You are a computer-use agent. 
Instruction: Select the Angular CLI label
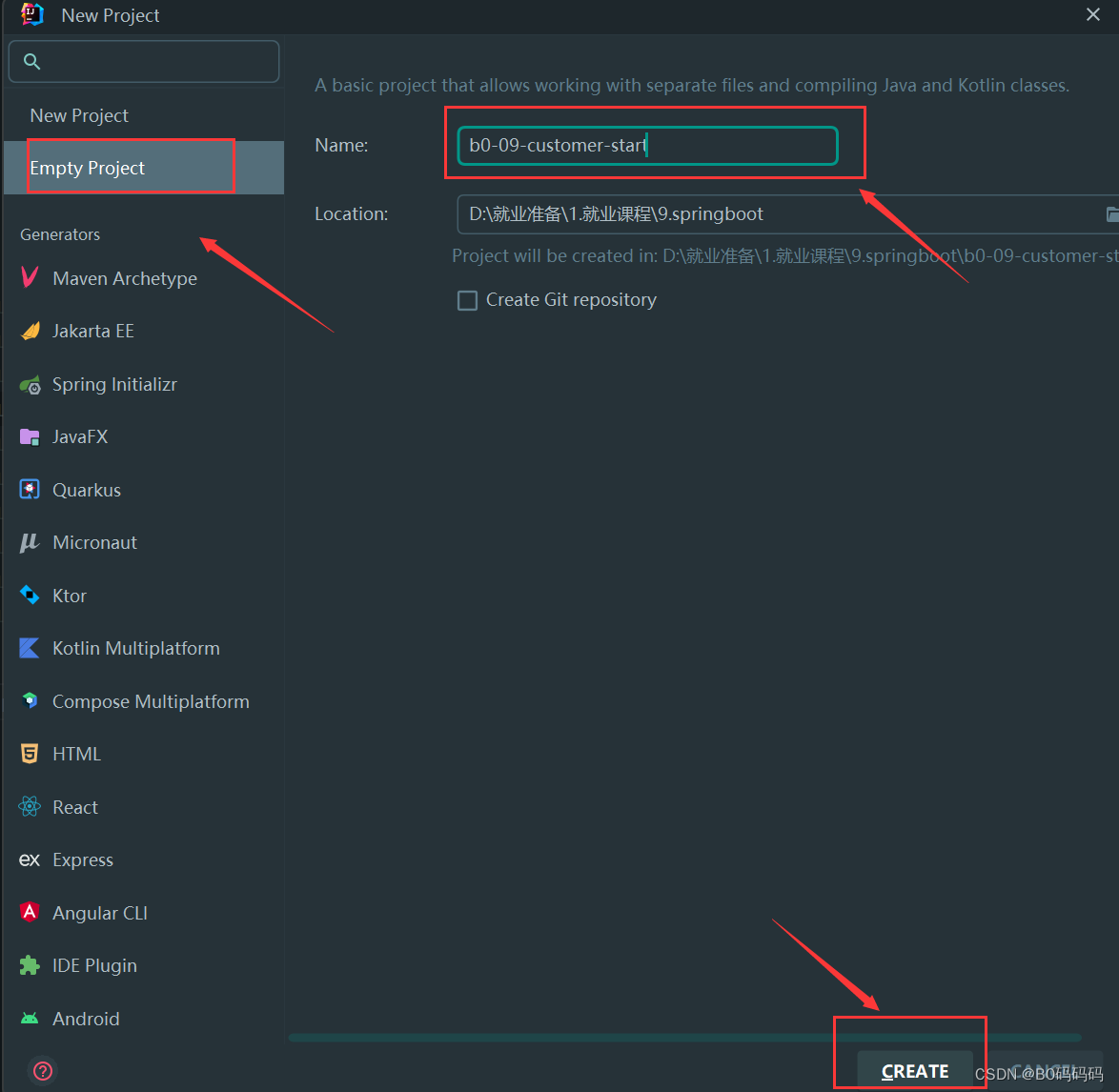click(x=100, y=913)
